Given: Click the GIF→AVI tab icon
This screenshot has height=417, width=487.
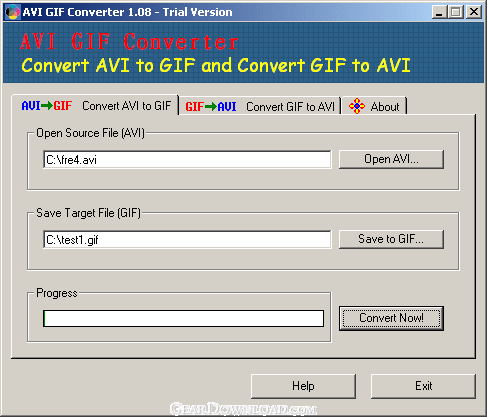Looking at the screenshot, I should (211, 107).
